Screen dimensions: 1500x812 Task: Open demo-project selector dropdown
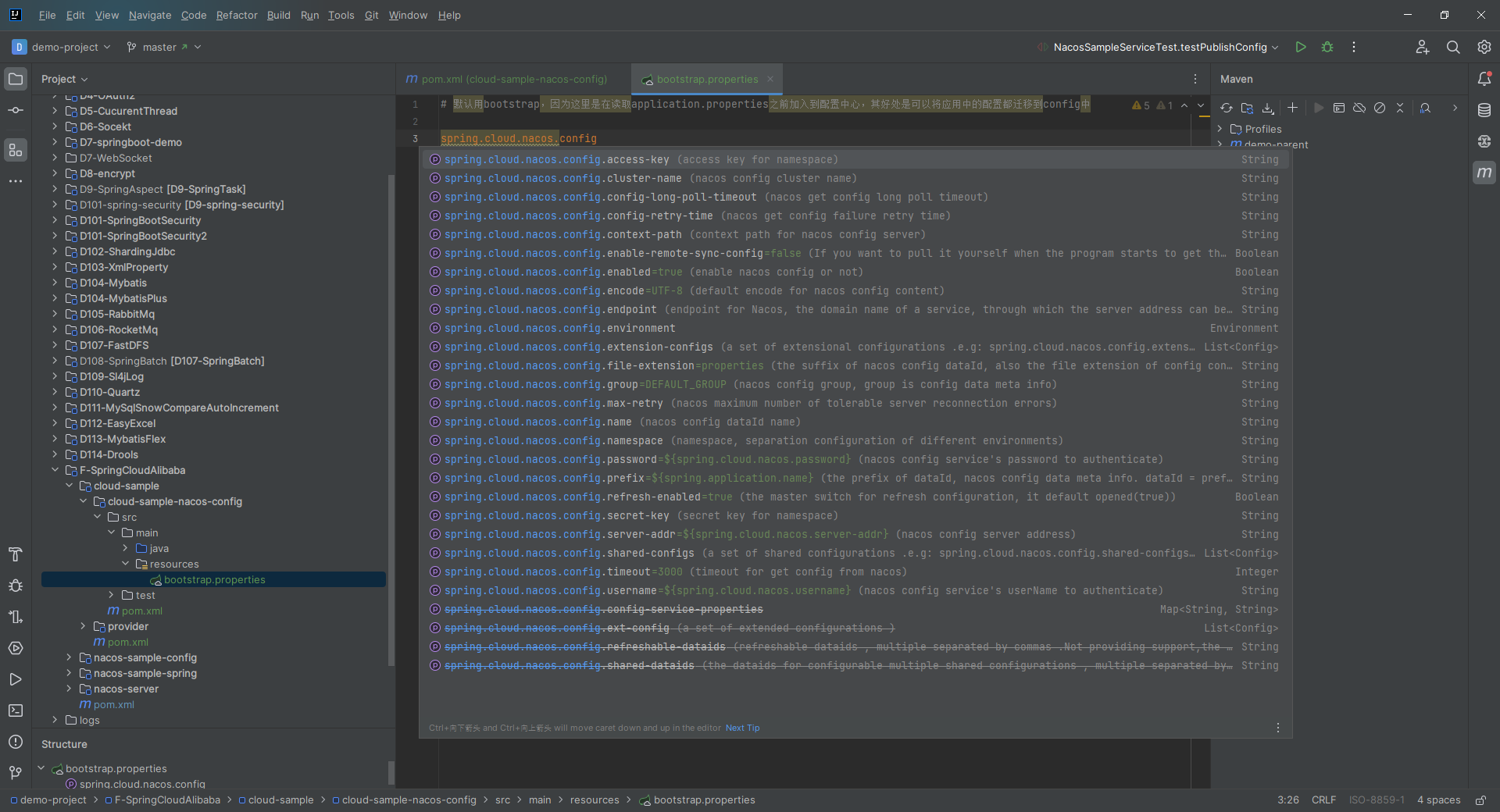62,47
